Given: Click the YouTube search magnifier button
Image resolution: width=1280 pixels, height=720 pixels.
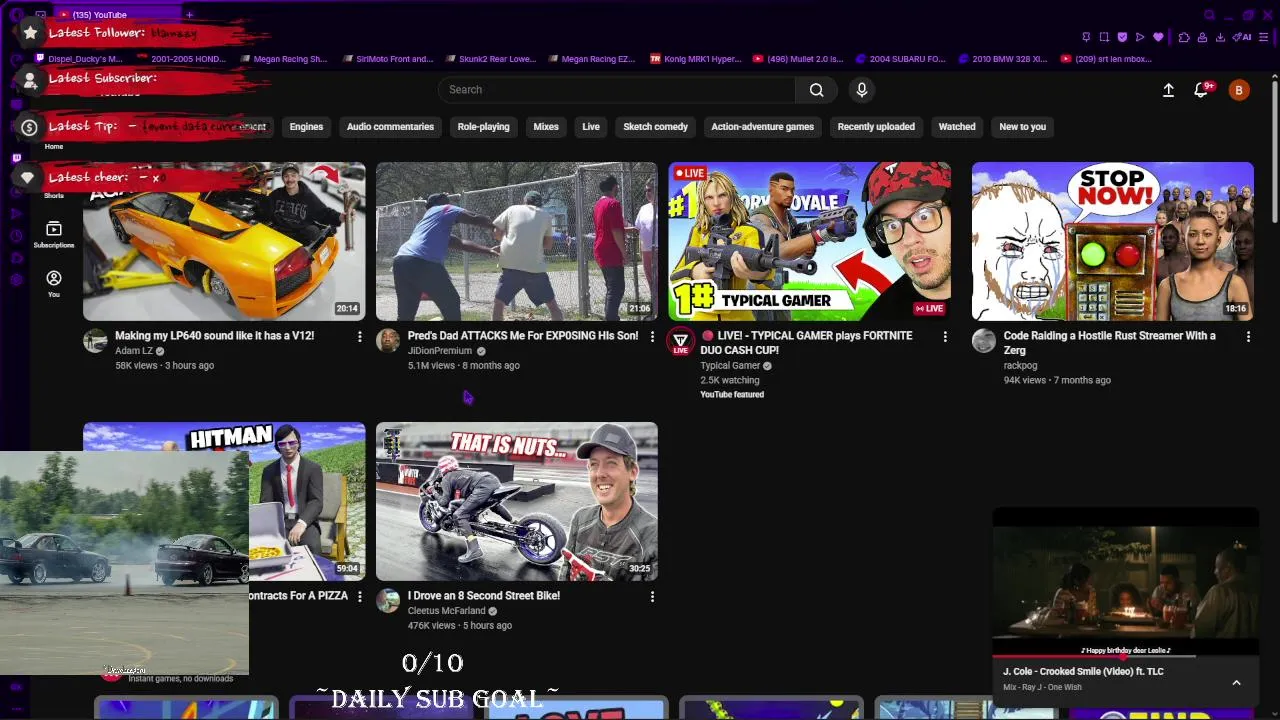Looking at the screenshot, I should point(817,90).
